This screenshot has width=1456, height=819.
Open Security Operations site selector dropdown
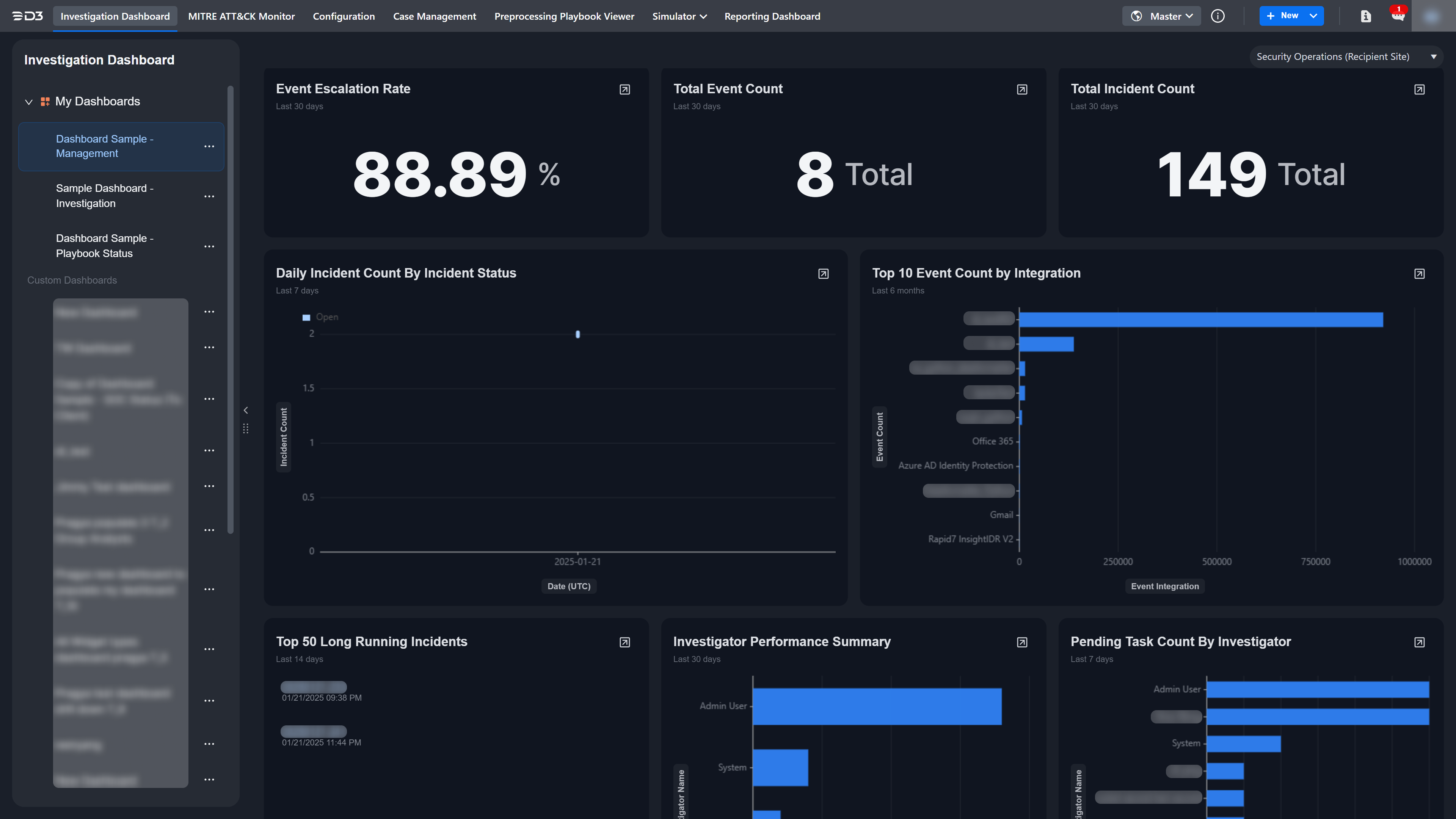tap(1345, 56)
